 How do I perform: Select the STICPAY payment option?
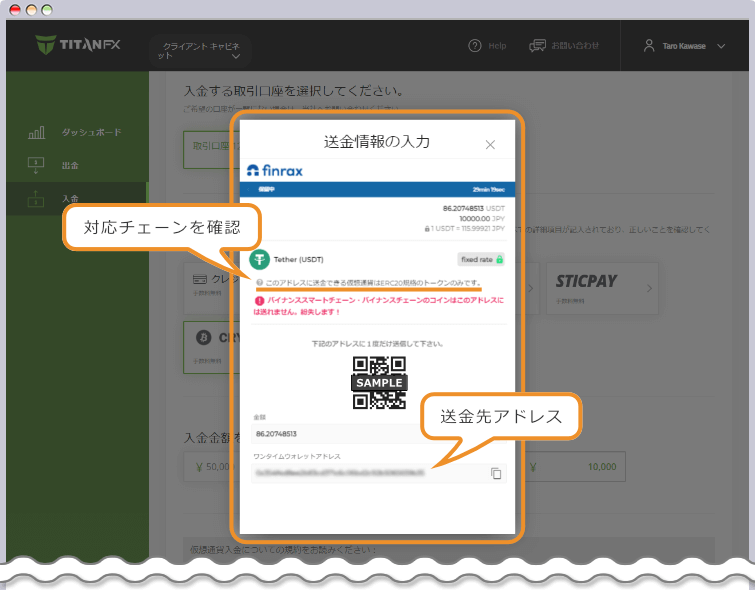point(602,288)
